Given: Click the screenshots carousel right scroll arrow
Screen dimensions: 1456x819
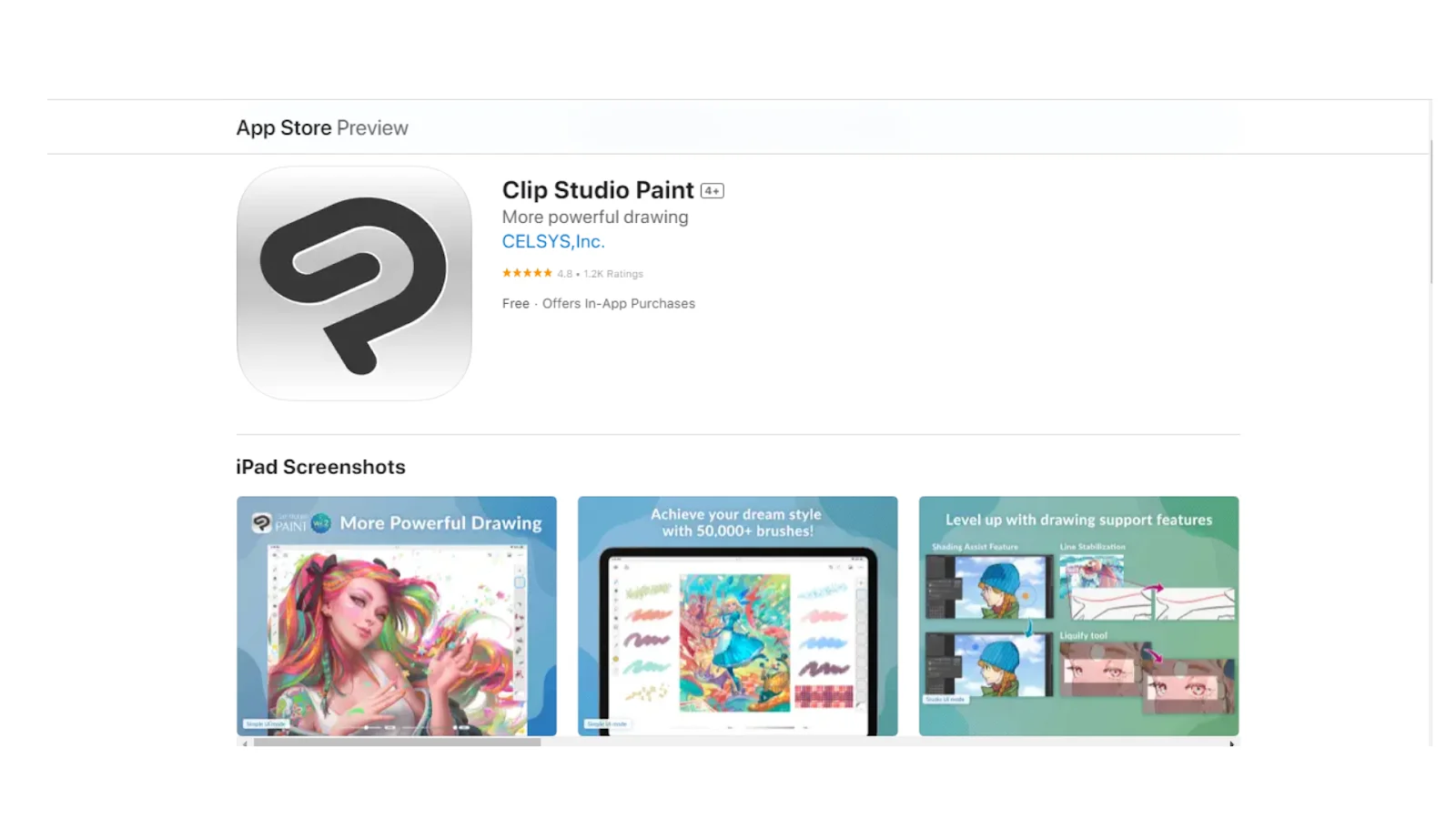Looking at the screenshot, I should (x=1231, y=743).
